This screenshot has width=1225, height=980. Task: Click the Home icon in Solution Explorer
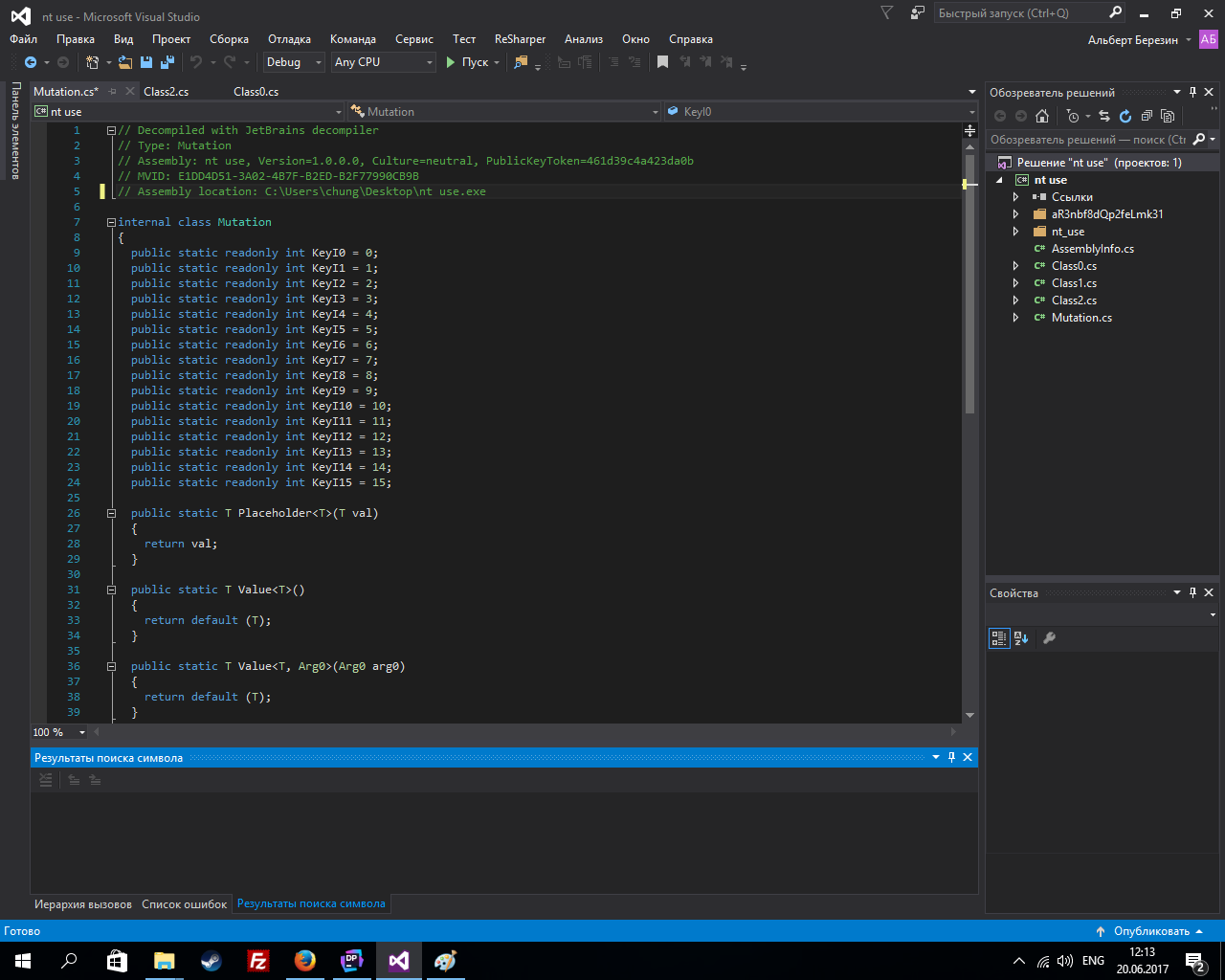tap(1042, 116)
